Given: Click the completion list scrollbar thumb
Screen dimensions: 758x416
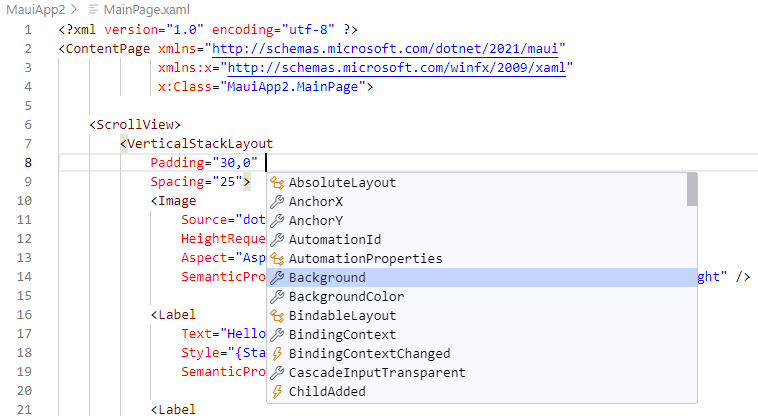Looking at the screenshot, I should point(692,189).
